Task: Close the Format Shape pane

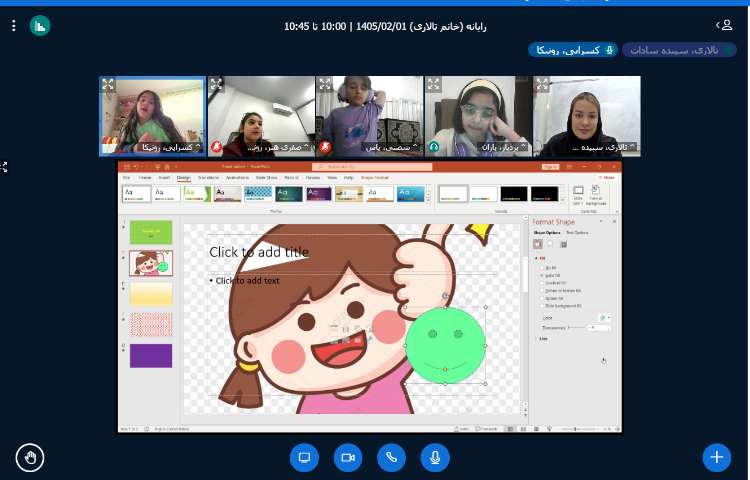Action: [614, 221]
